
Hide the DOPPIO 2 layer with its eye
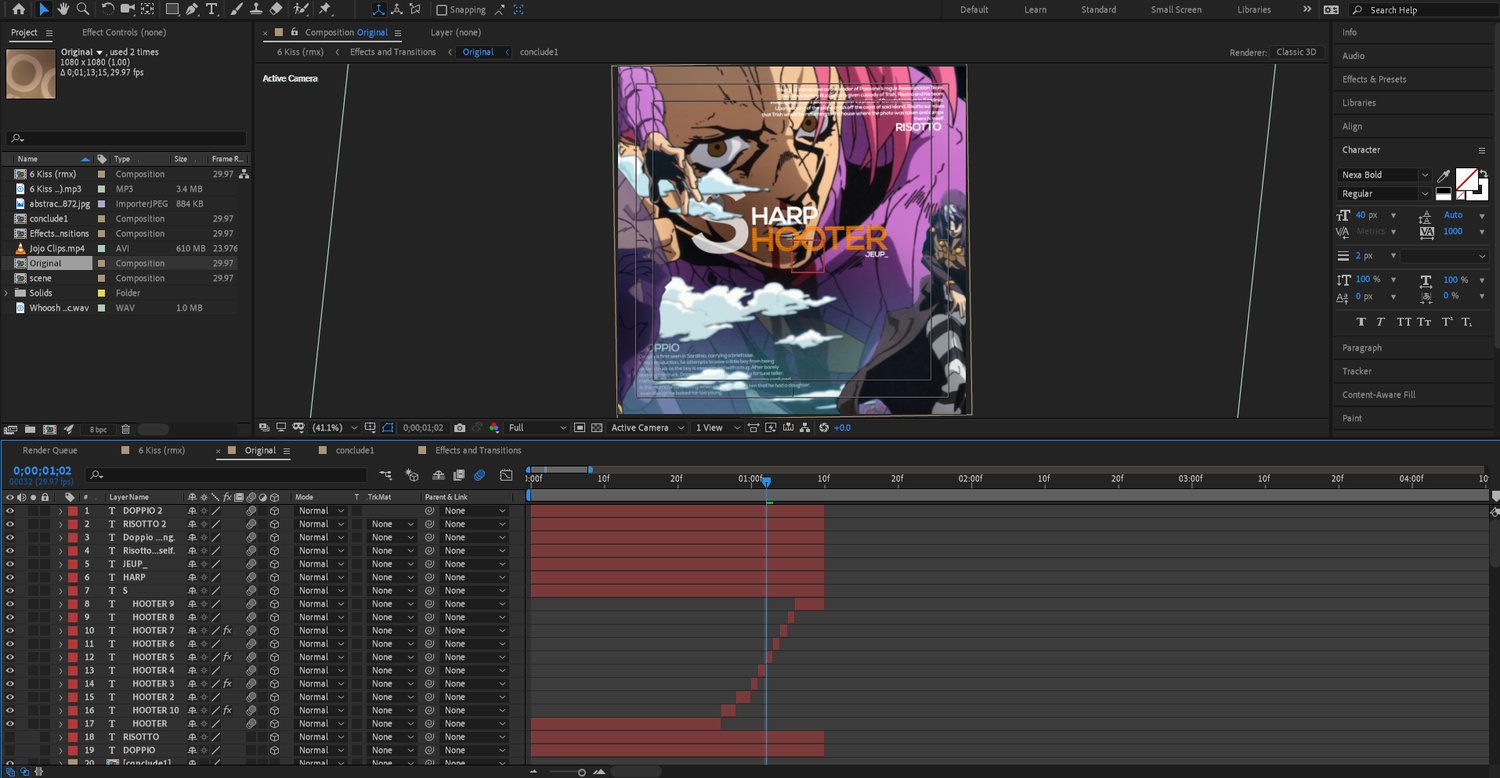pos(10,511)
